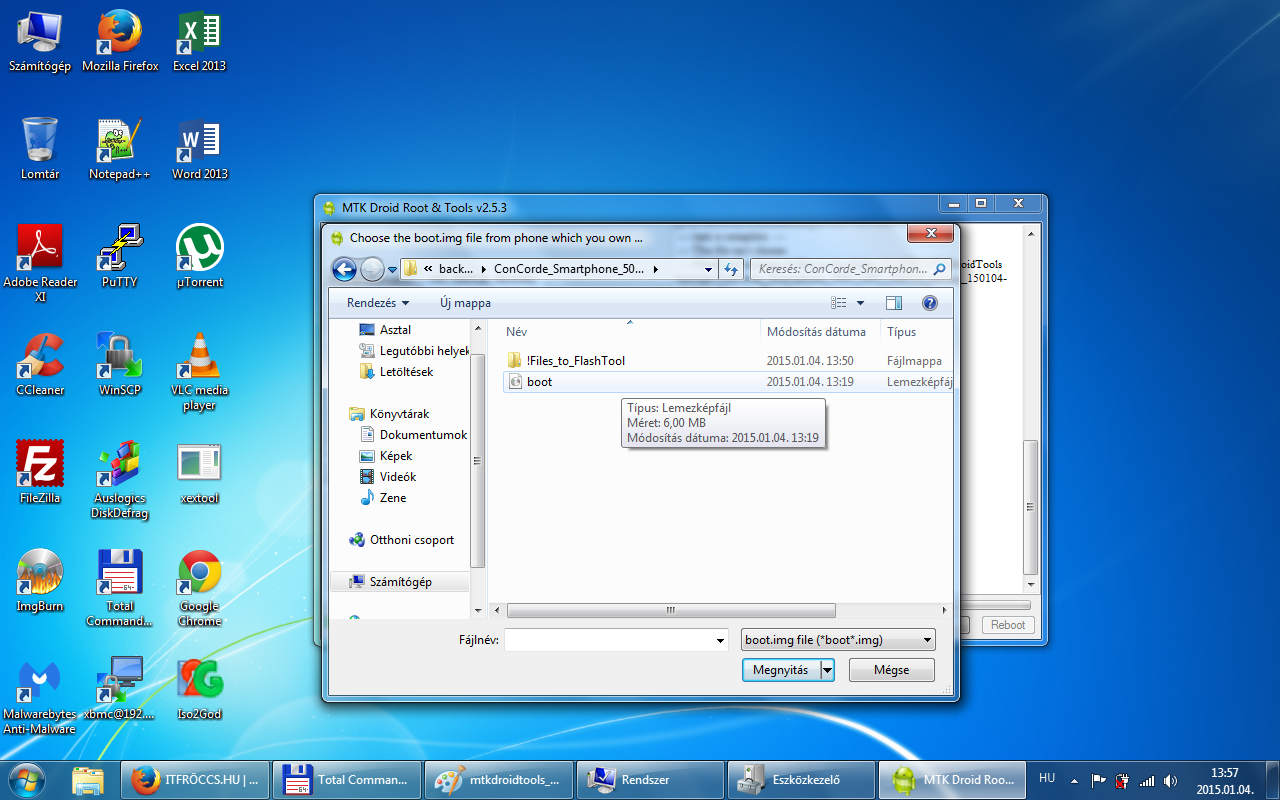Click the Mégse cancel button

coord(891,670)
